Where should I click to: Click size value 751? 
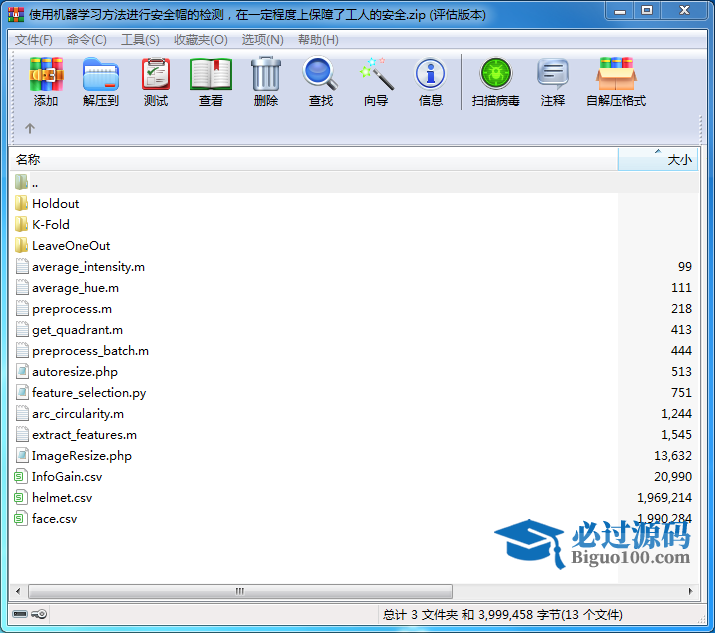pyautogui.click(x=681, y=393)
